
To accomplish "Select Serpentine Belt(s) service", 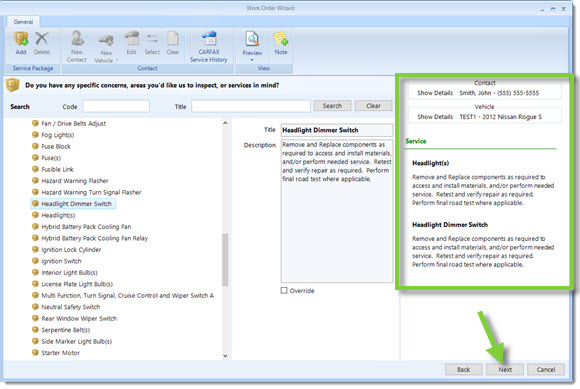I will coord(65,330).
